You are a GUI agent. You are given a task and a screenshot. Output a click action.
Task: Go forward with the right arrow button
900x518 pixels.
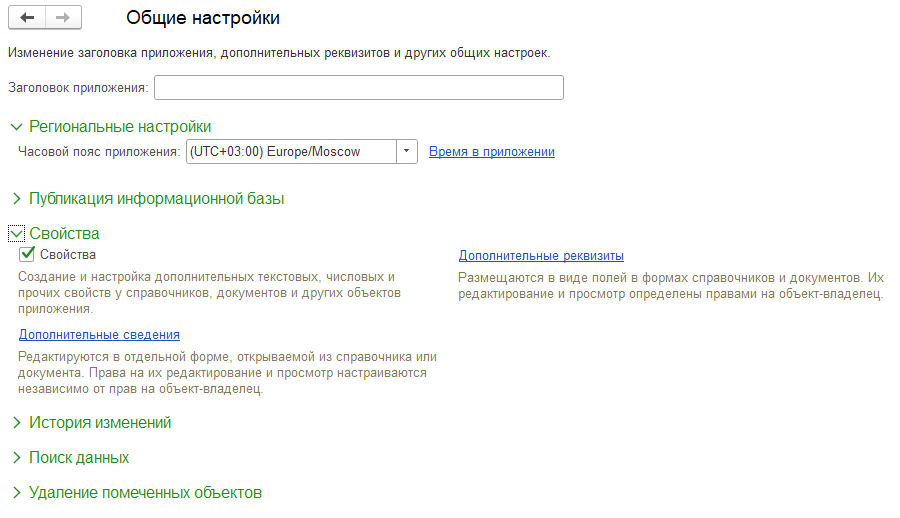click(63, 18)
